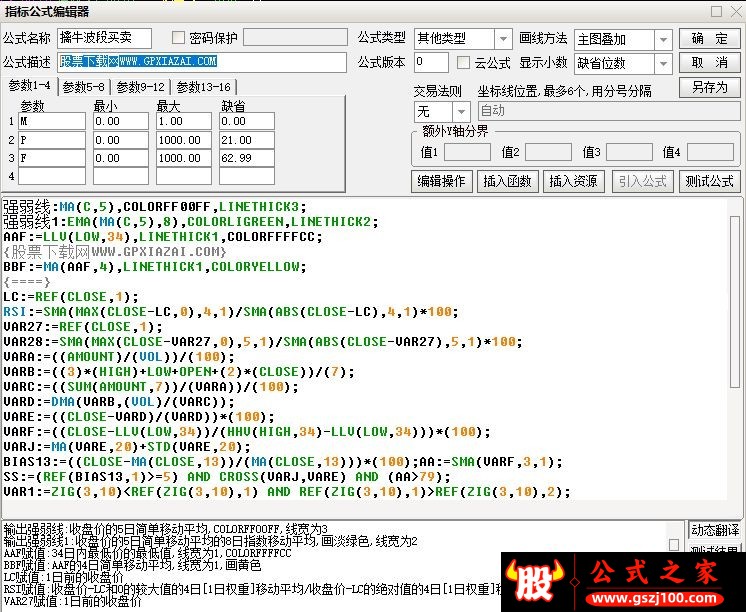The image size is (746, 612).
Task: Click parameter 2 name field P
Action: (52, 140)
